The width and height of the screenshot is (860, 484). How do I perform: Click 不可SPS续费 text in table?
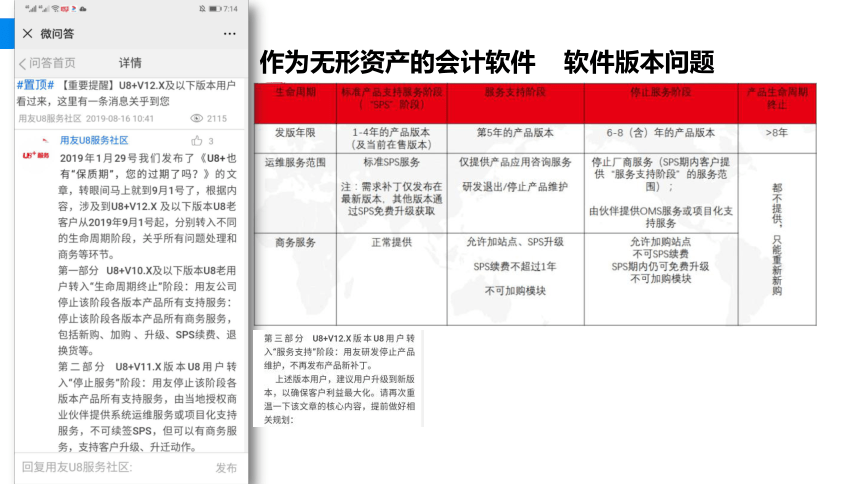(660, 254)
